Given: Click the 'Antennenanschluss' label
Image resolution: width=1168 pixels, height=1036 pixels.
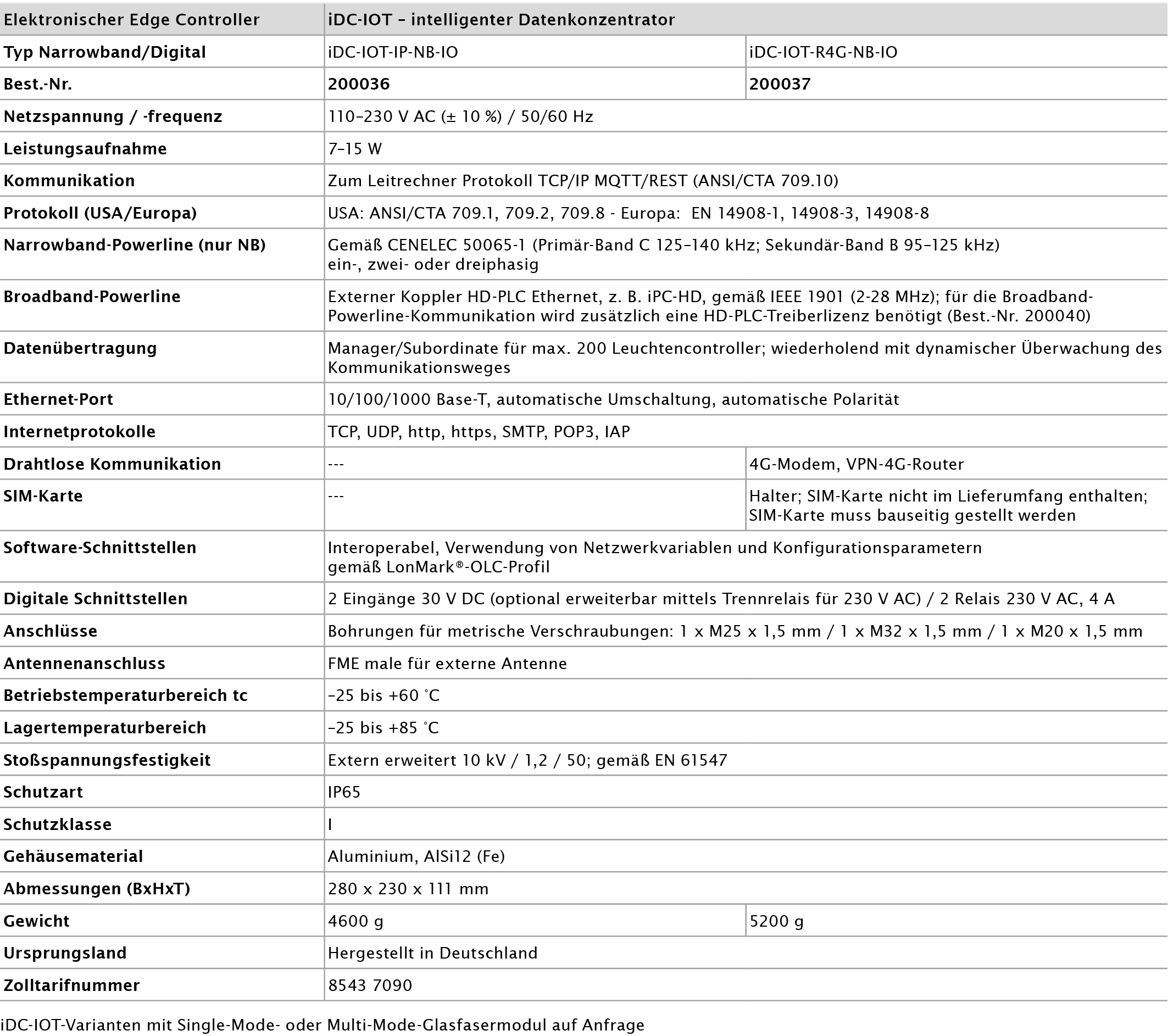Looking at the screenshot, I should [85, 664].
